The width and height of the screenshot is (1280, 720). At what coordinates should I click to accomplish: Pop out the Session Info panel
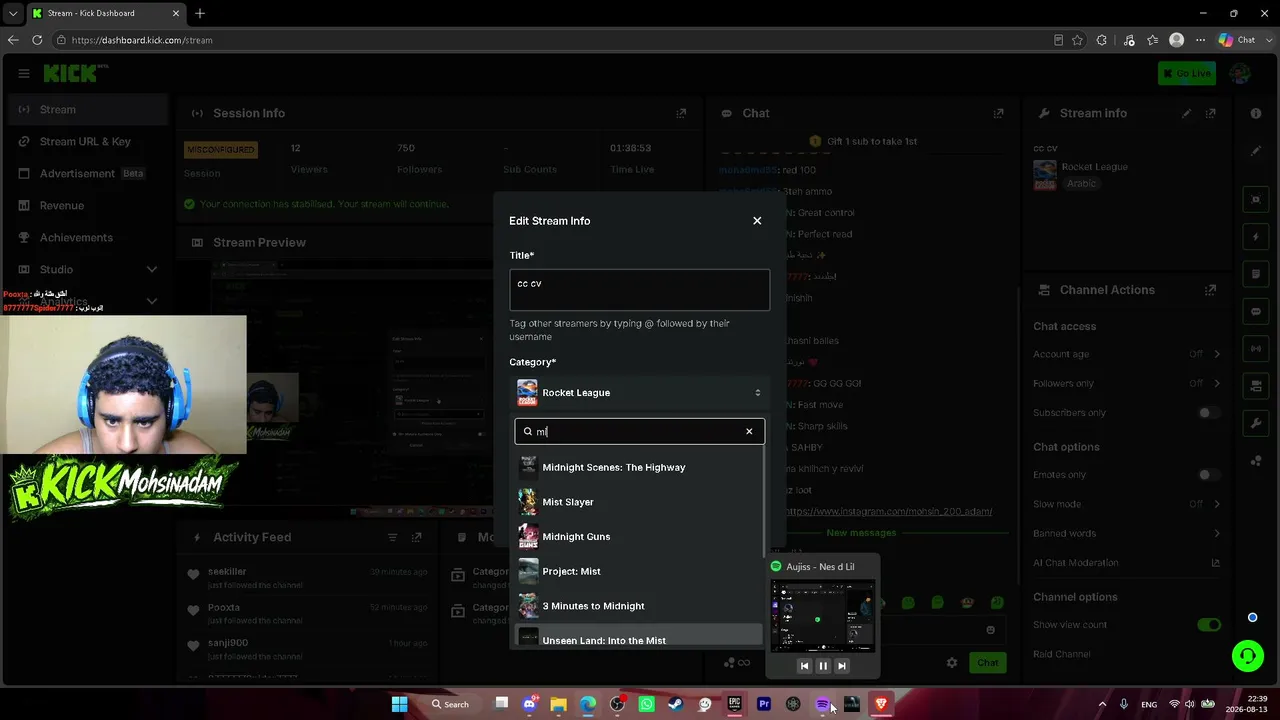click(x=681, y=114)
